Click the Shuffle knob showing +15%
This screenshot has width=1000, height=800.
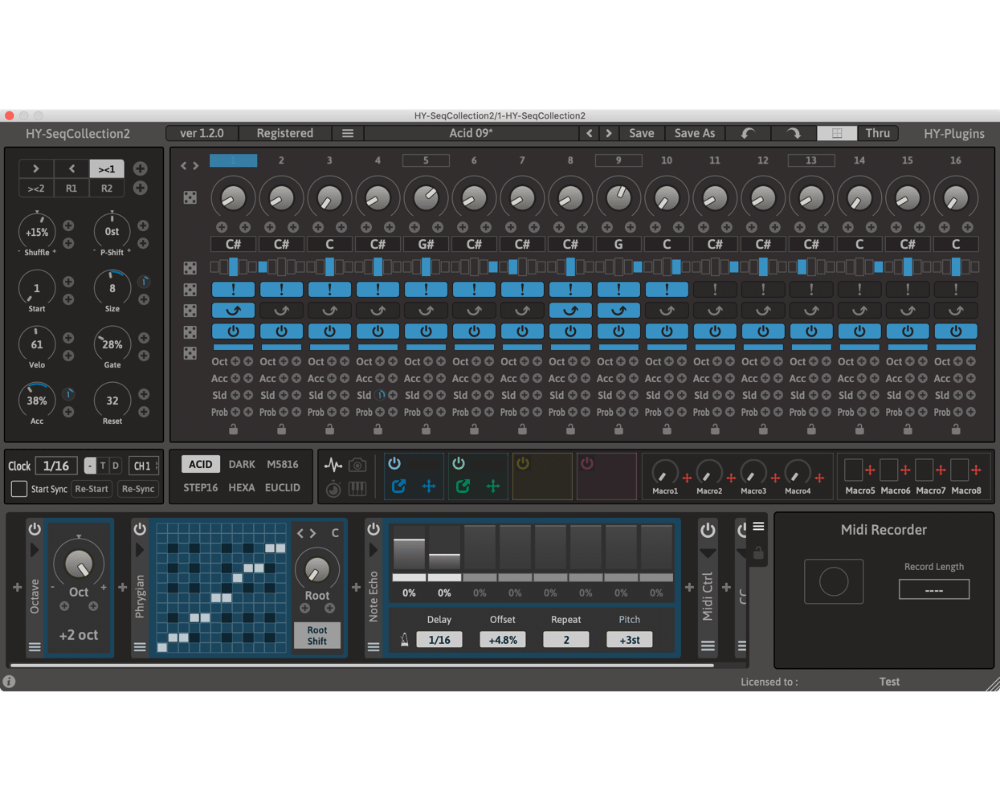point(37,231)
